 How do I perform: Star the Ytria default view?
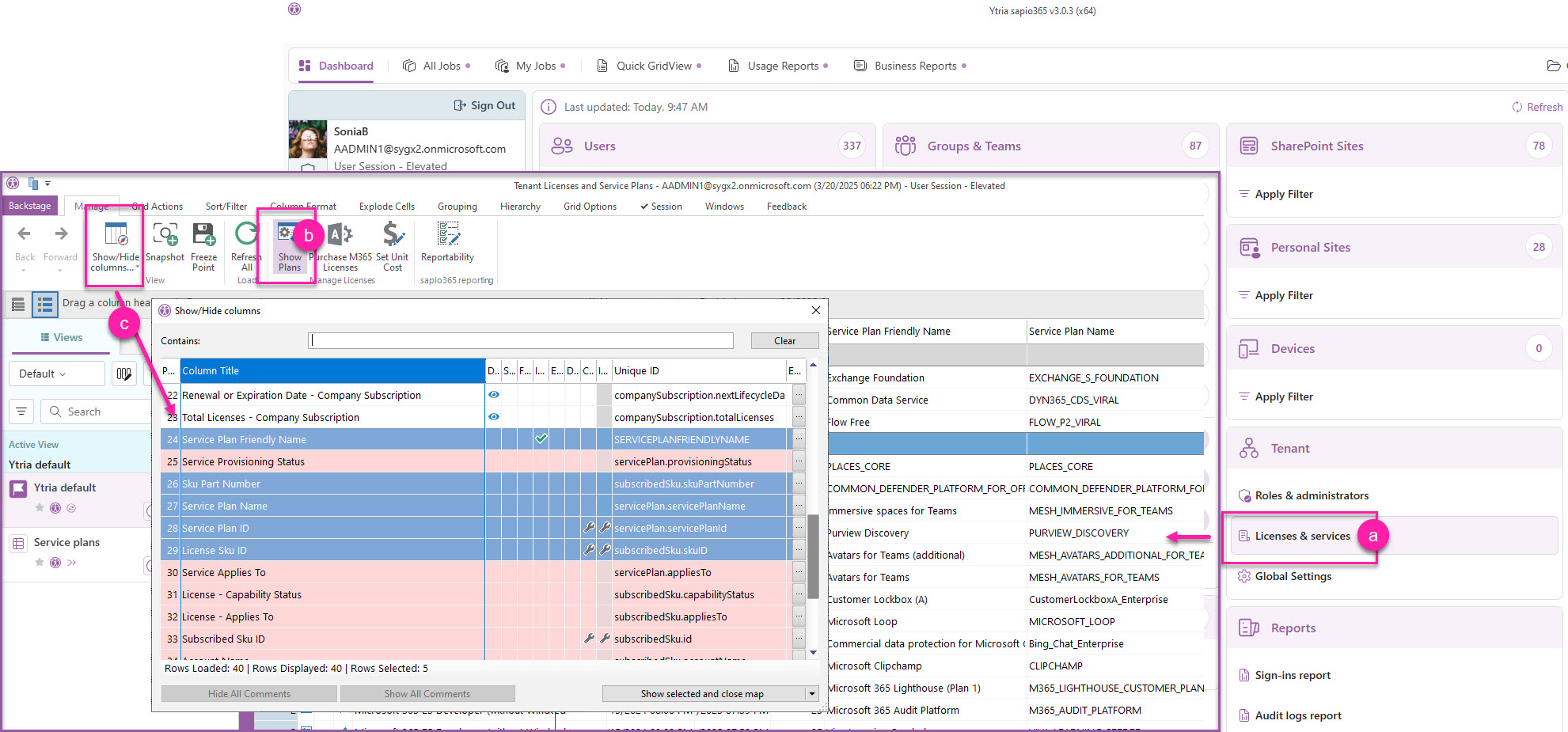pyautogui.click(x=40, y=508)
